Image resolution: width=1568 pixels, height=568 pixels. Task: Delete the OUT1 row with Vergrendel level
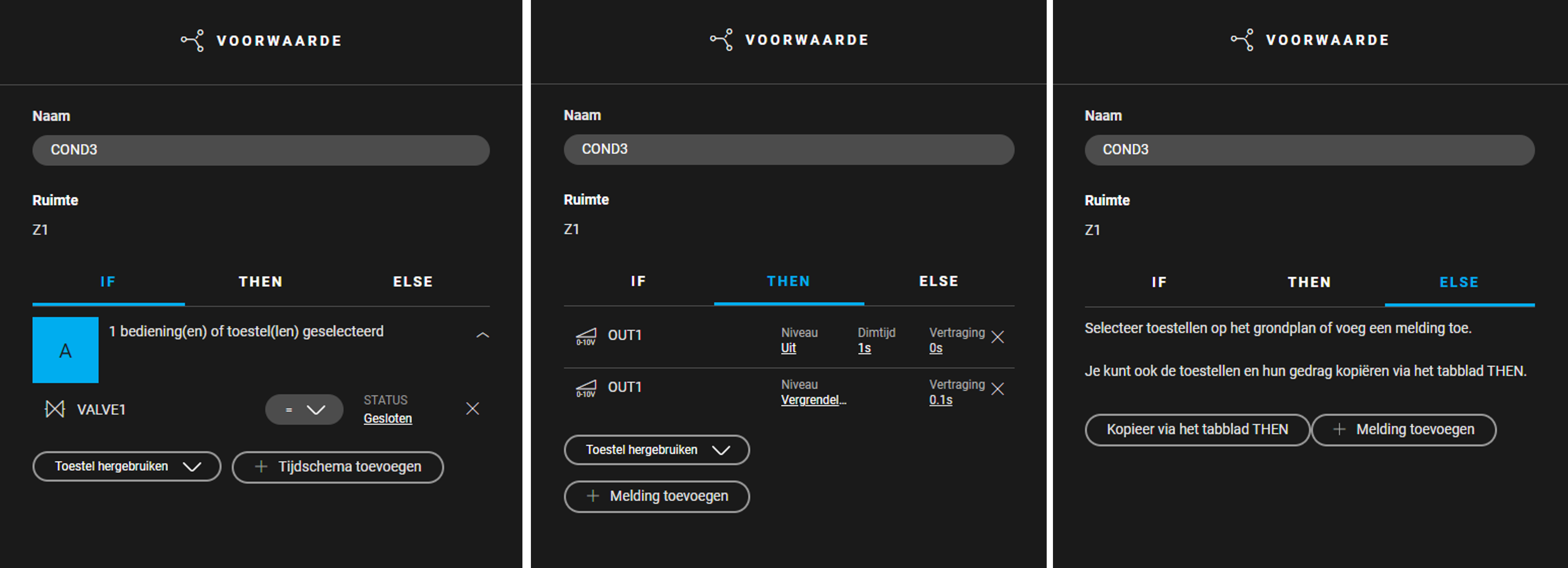(997, 388)
